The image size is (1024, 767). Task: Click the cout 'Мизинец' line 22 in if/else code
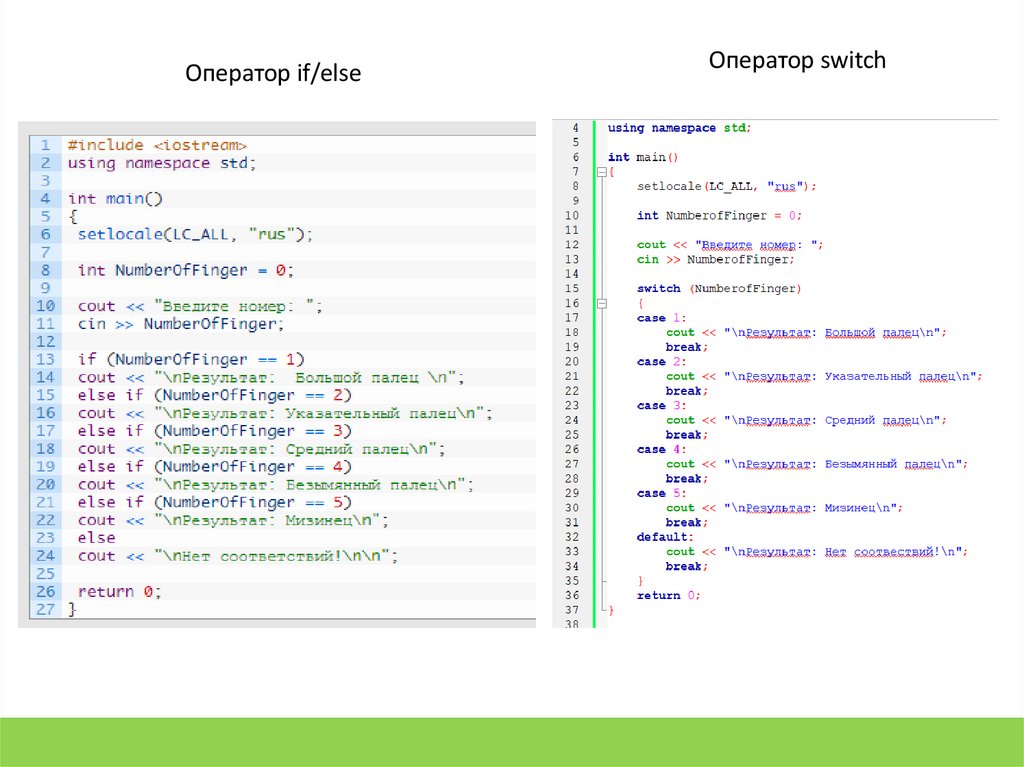point(233,520)
